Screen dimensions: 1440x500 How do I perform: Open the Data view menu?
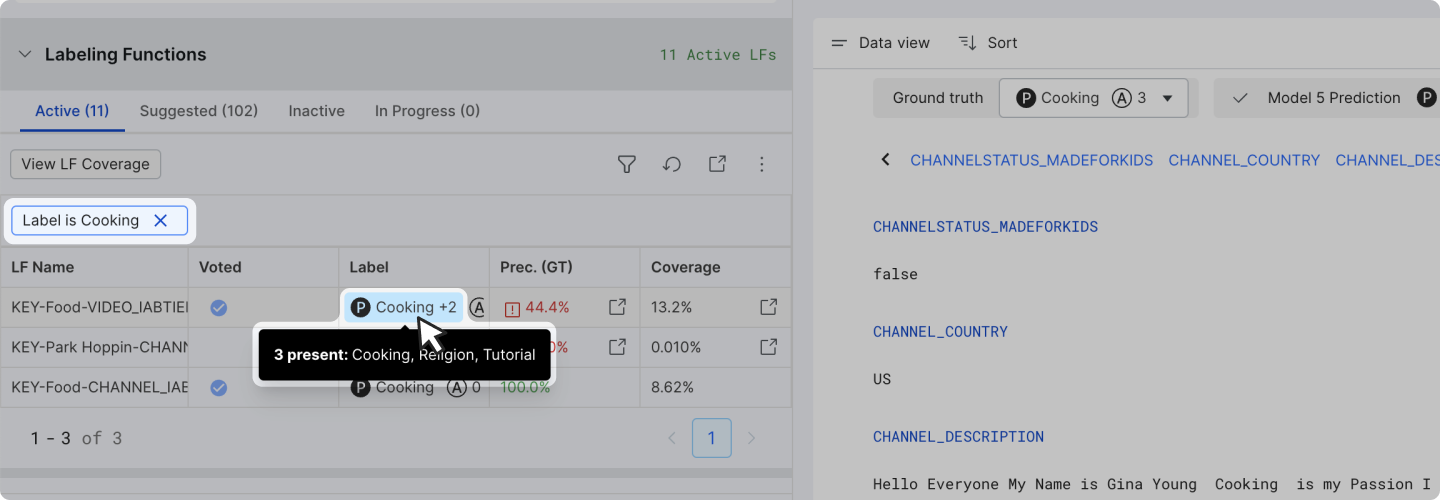click(x=881, y=43)
